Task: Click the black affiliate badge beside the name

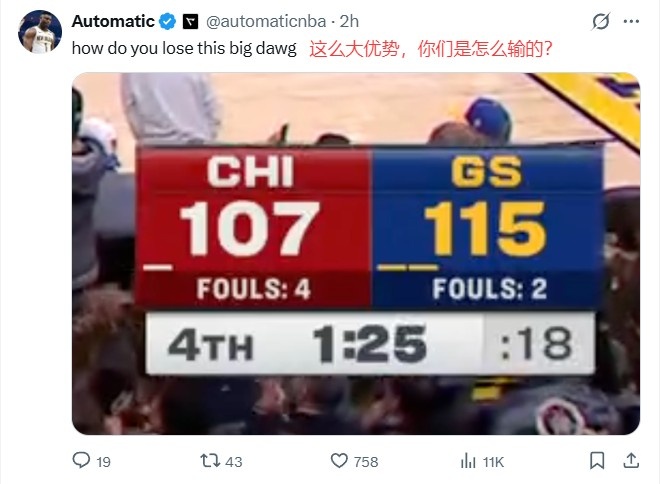Action: tap(190, 21)
